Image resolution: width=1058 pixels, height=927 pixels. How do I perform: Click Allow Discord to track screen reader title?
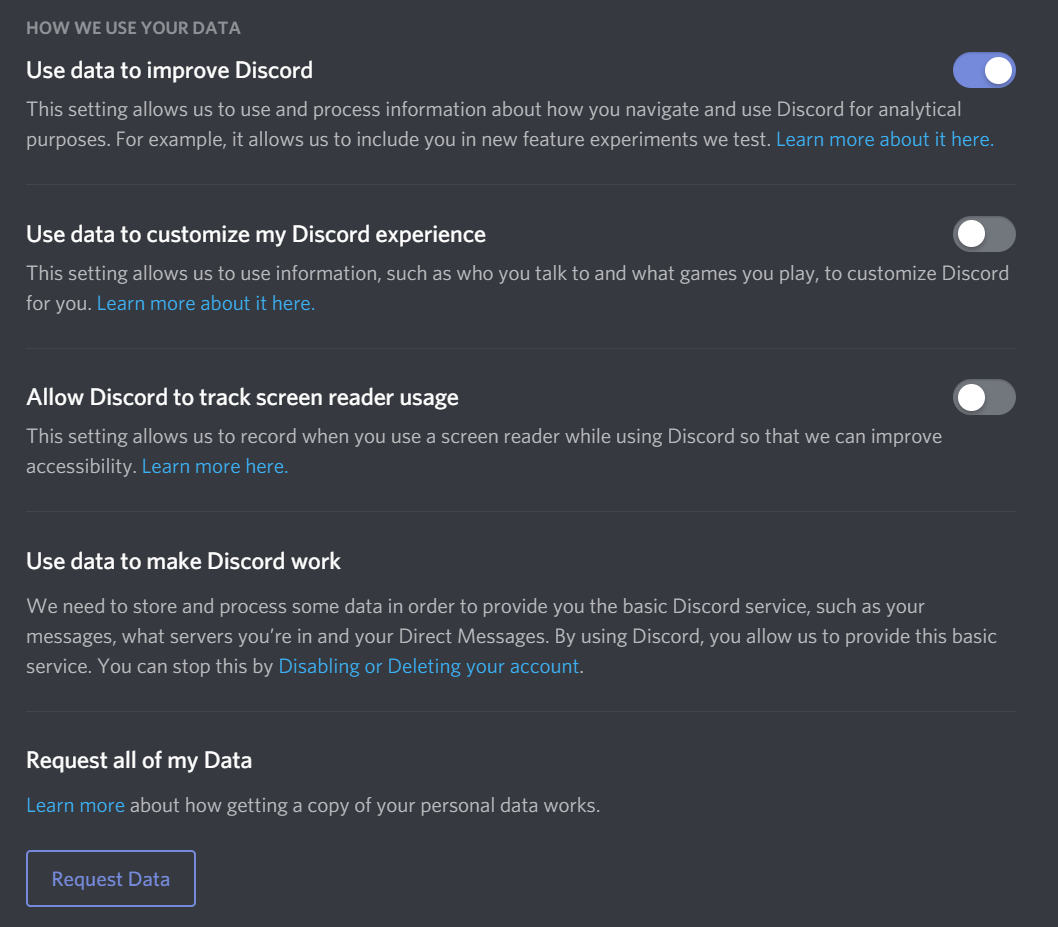click(242, 397)
